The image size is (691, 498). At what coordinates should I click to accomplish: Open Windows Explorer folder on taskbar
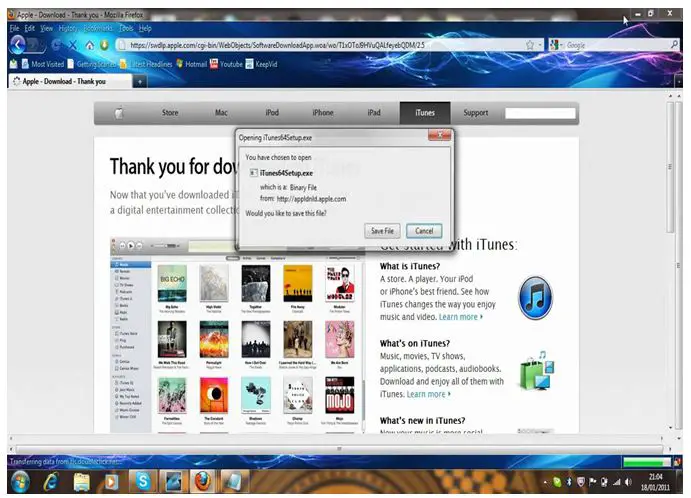click(x=82, y=482)
